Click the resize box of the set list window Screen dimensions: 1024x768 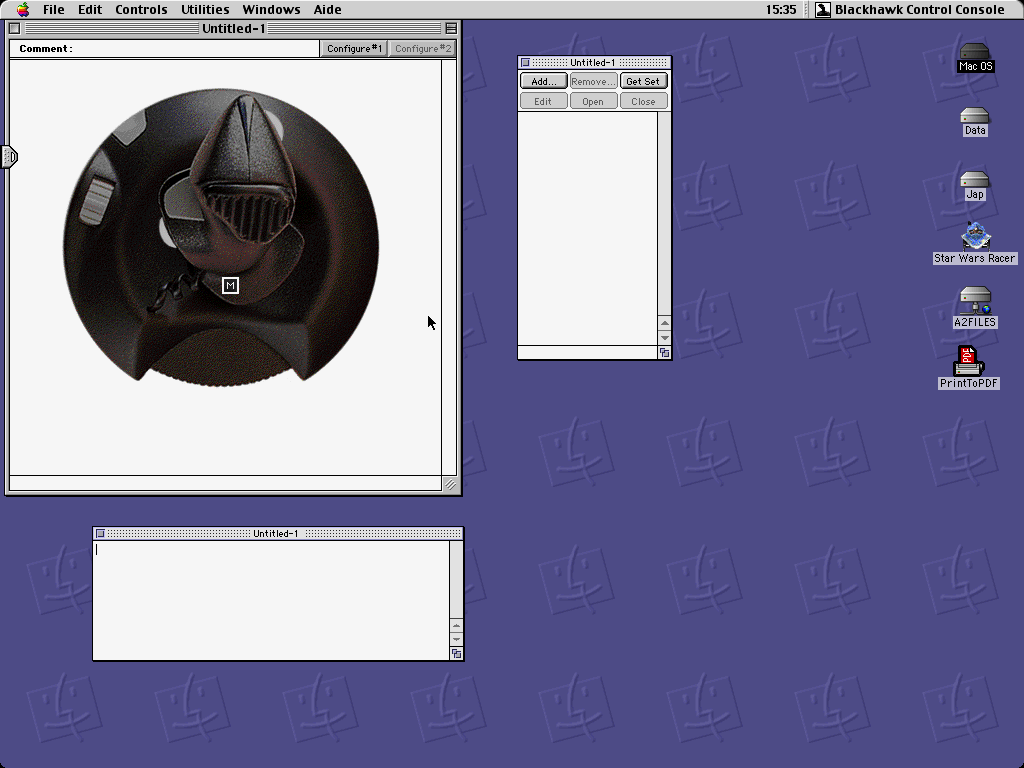[x=664, y=353]
